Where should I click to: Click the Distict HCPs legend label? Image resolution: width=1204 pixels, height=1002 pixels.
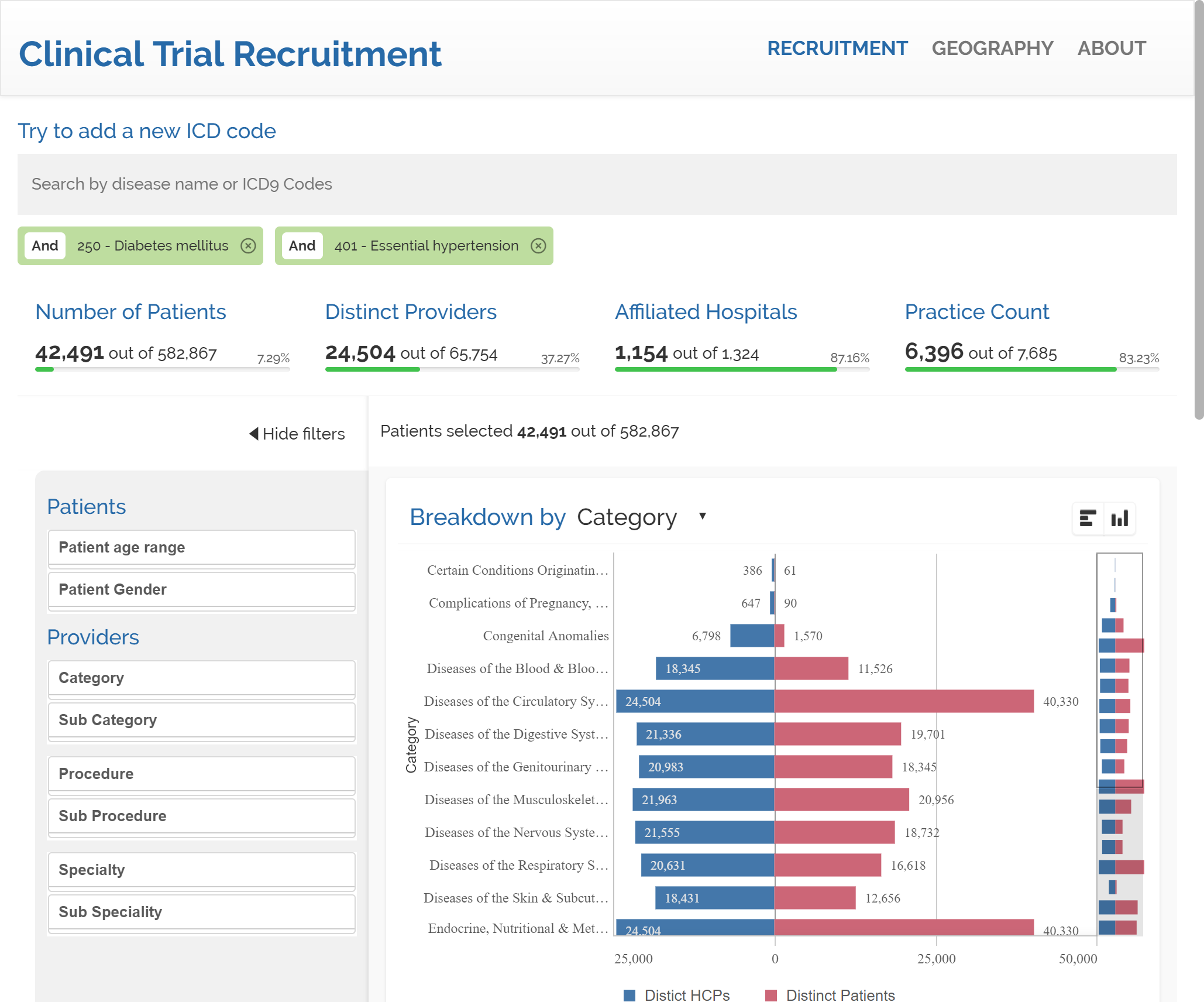(x=687, y=995)
